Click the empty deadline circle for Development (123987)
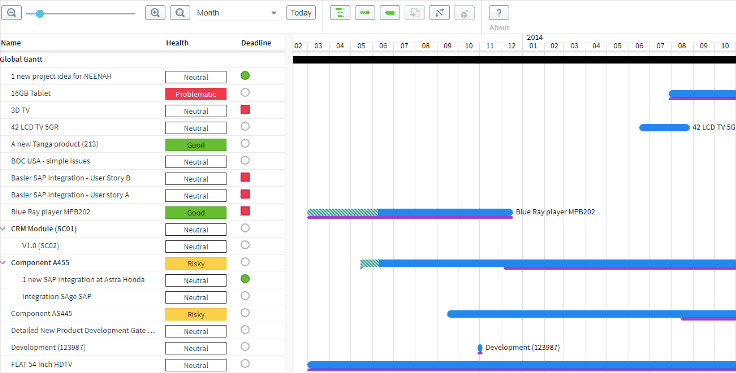 tap(245, 346)
